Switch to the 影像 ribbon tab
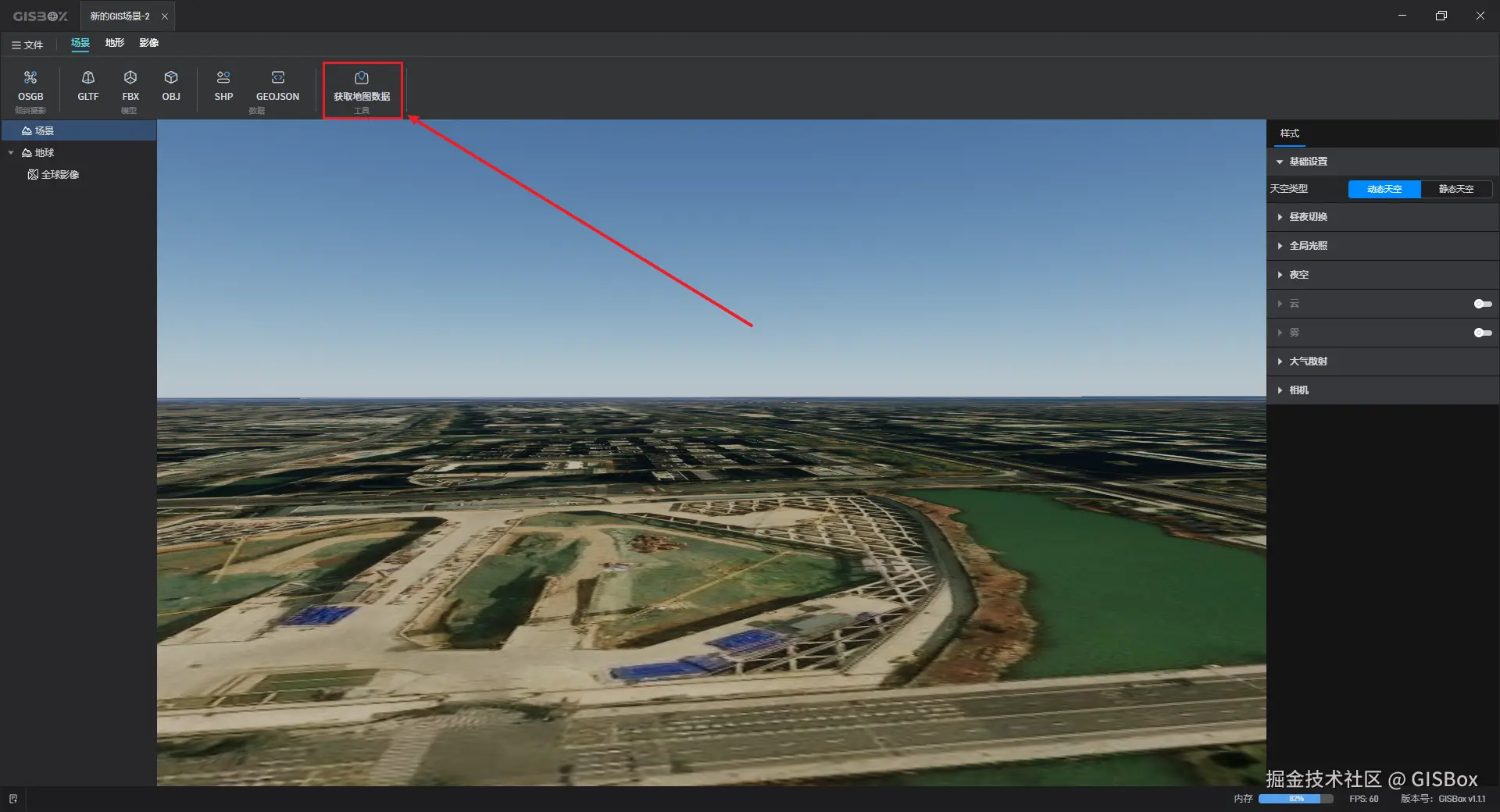This screenshot has width=1500, height=812. pos(149,43)
